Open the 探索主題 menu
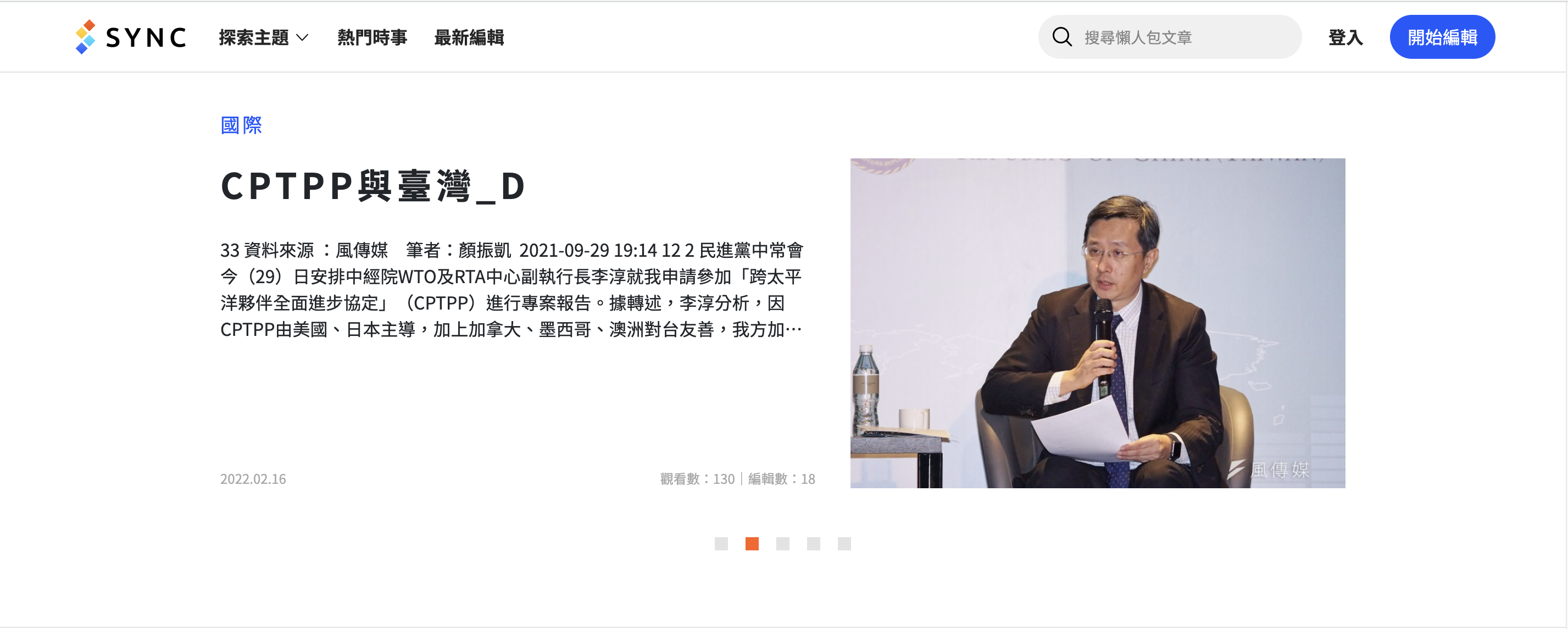 pyautogui.click(x=264, y=38)
